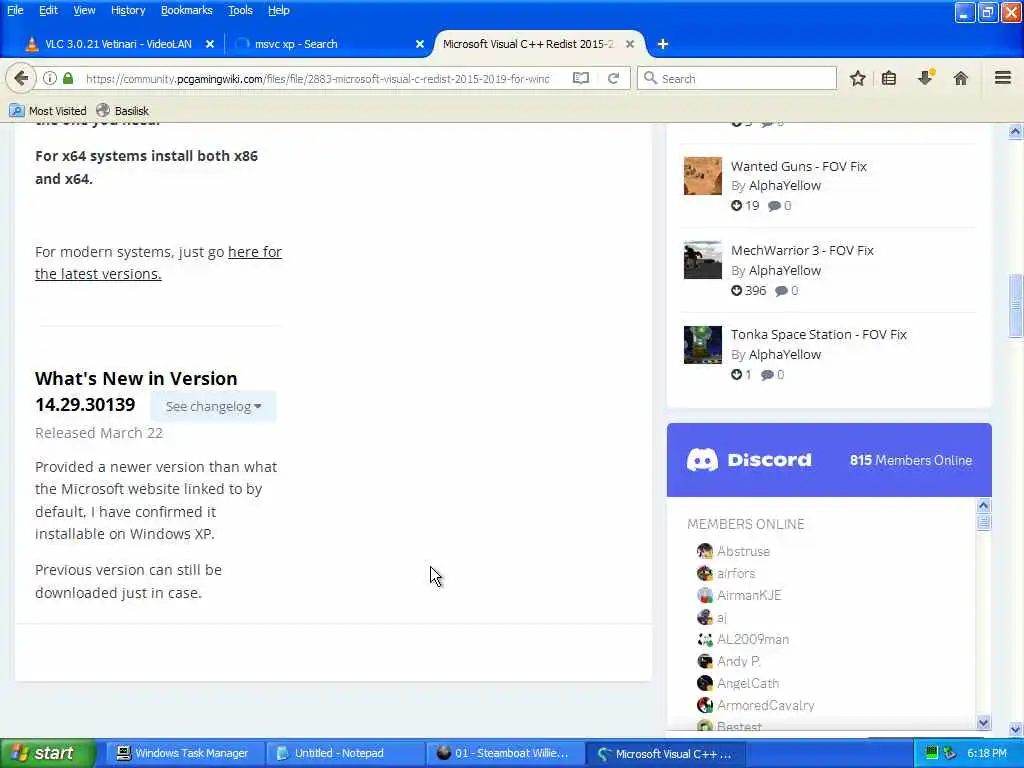The width and height of the screenshot is (1024, 768).
Task: Click green CPU usage tray icon
Action: point(932,753)
